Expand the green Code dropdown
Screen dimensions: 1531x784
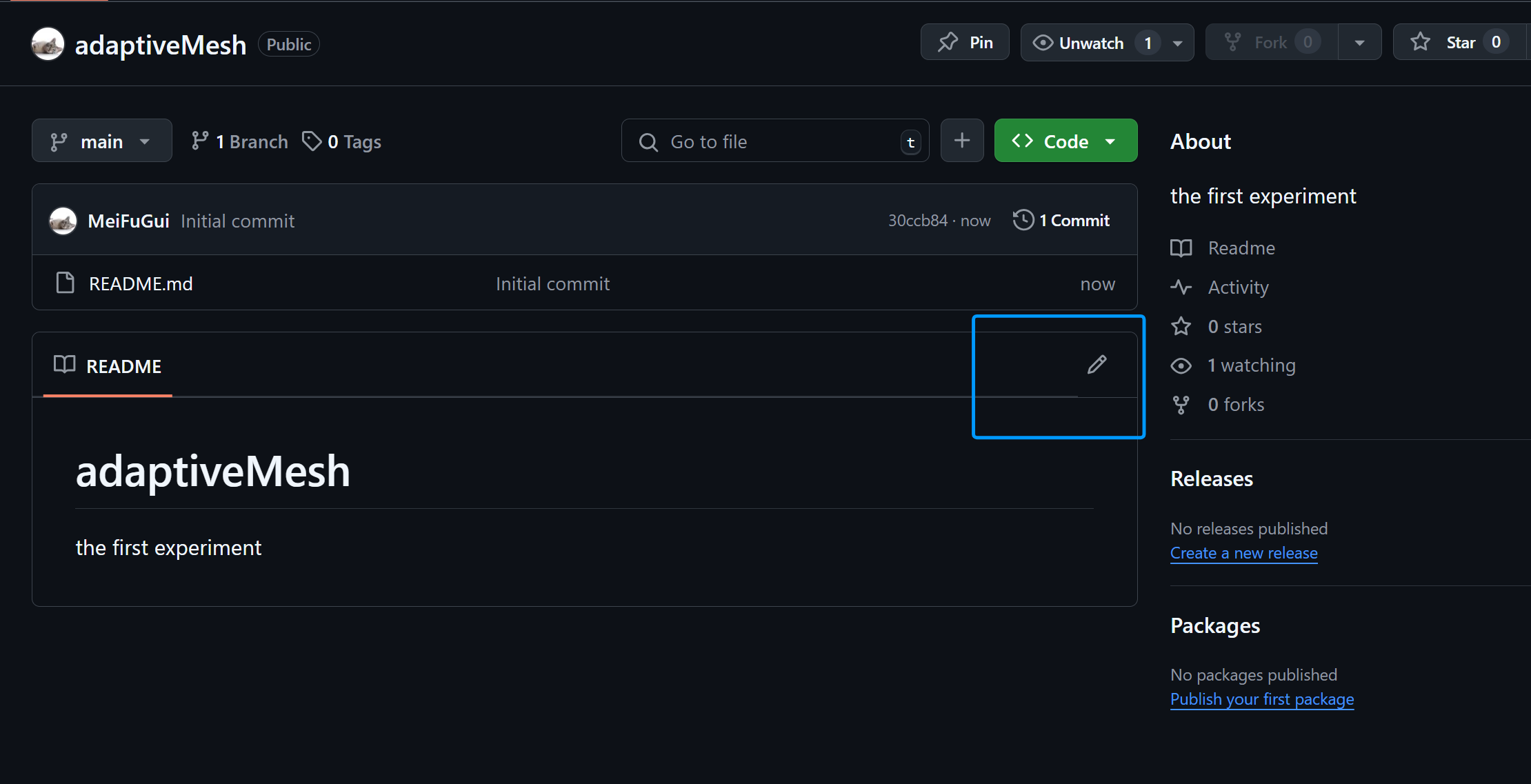tap(1065, 141)
